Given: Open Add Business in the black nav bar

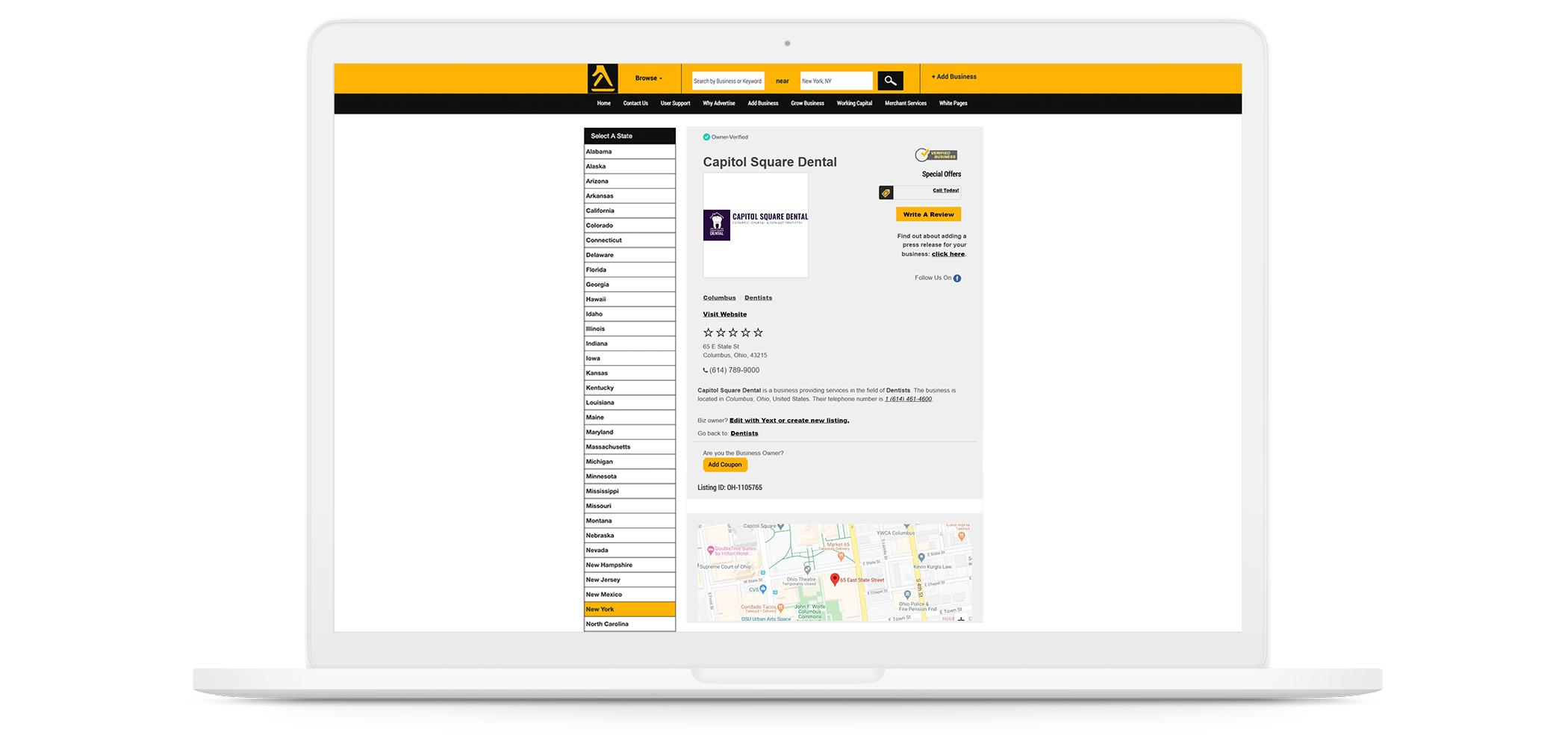Looking at the screenshot, I should 763,103.
